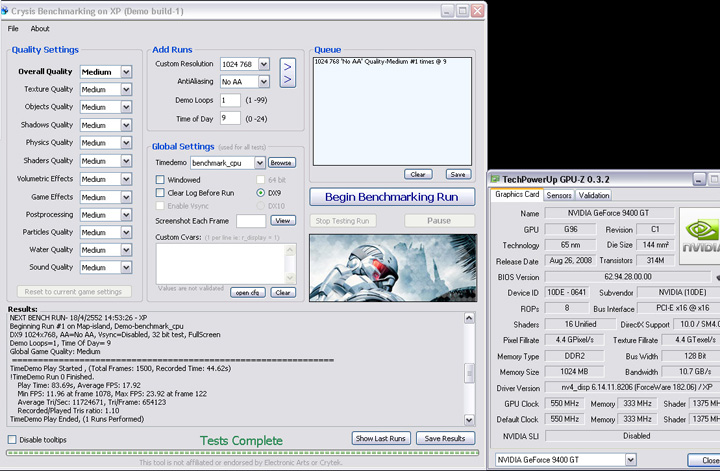Click Stop Testing Run button
720x471 pixels.
pos(343,221)
